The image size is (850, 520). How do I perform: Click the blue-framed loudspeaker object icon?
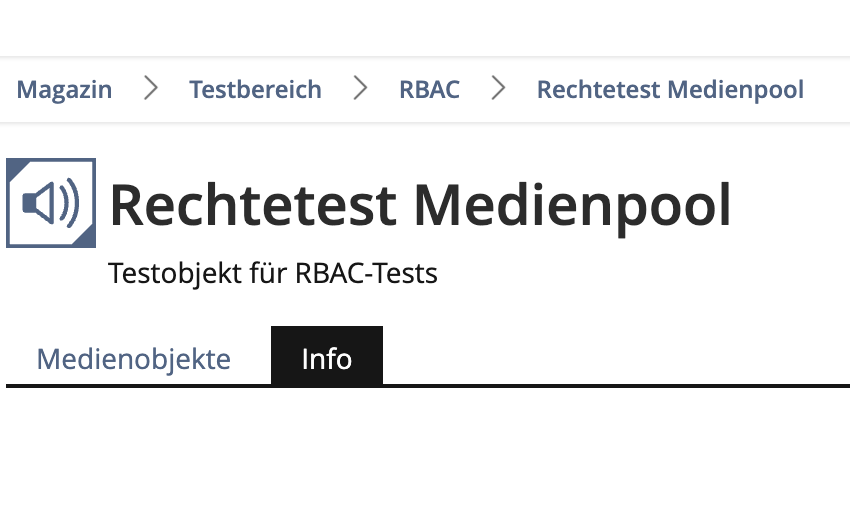[51, 203]
